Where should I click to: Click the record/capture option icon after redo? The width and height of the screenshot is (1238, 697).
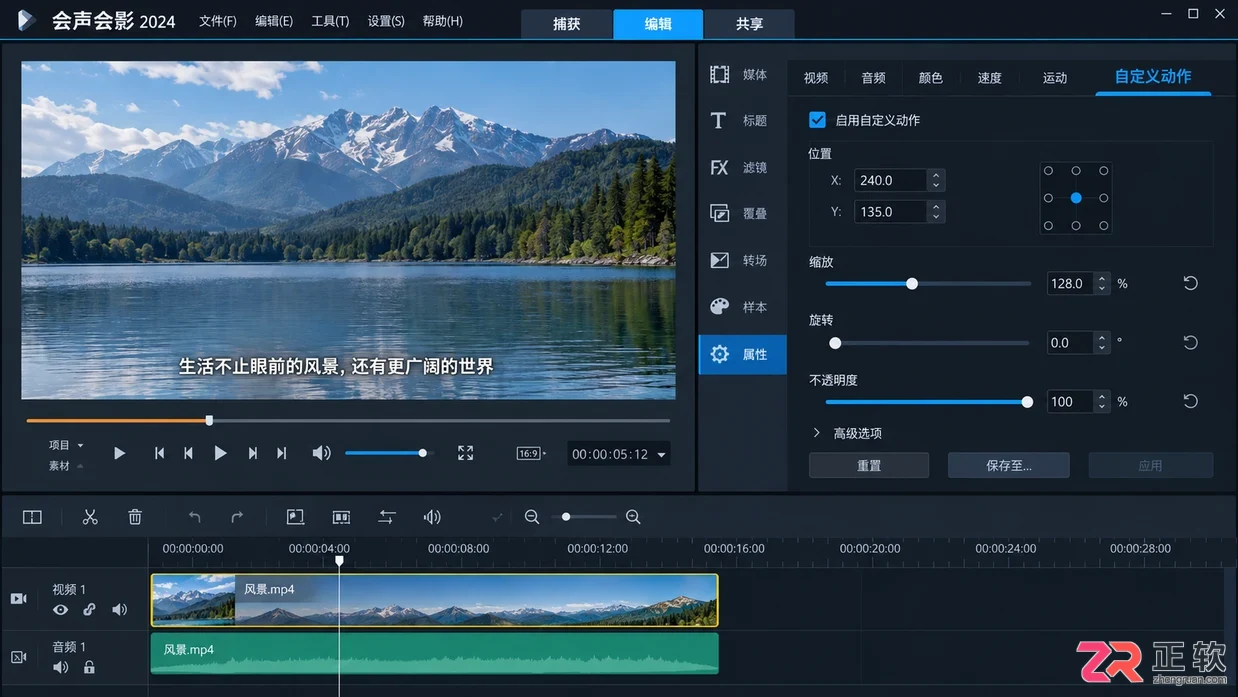(295, 517)
